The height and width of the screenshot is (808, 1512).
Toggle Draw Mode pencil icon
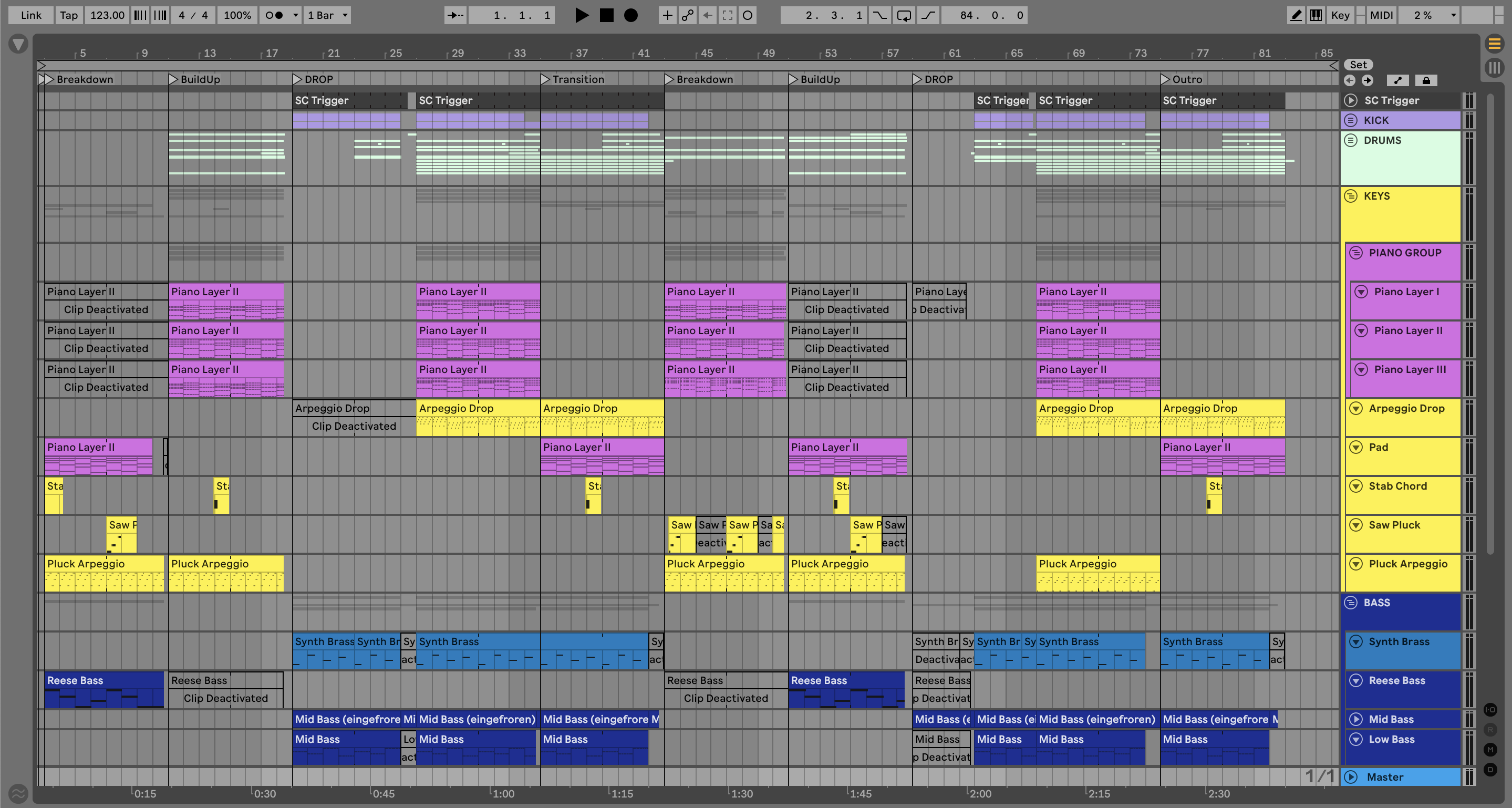tap(1296, 15)
